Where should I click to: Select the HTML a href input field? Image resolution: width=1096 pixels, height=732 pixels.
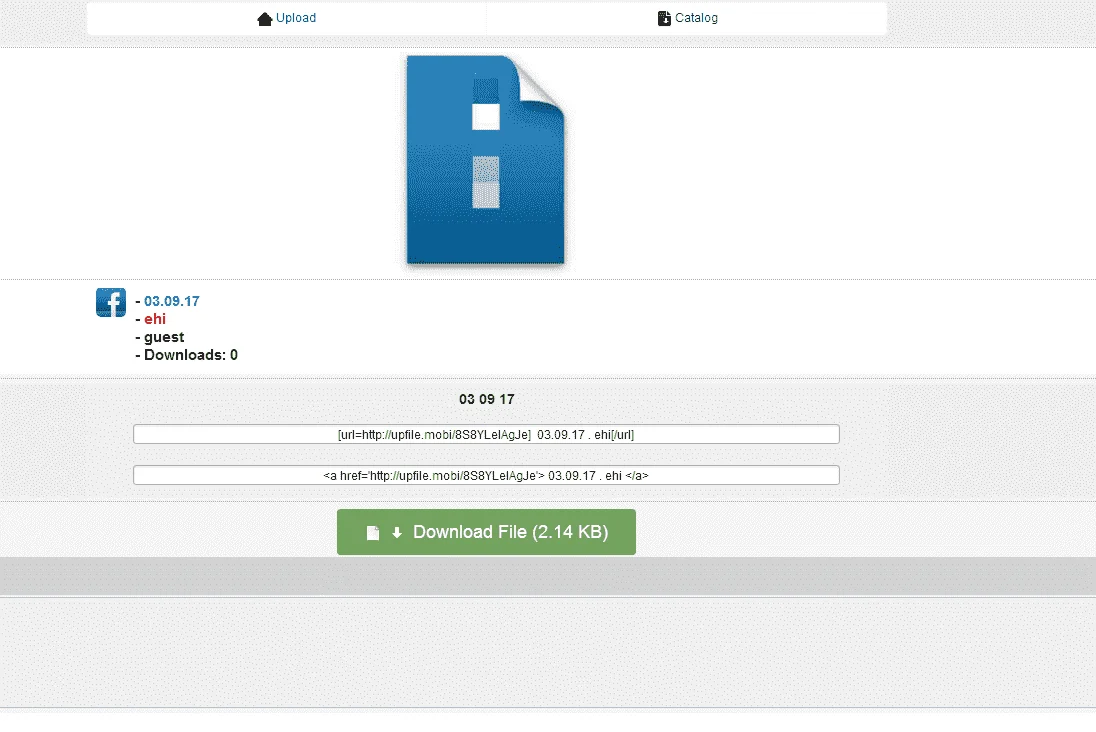486,475
